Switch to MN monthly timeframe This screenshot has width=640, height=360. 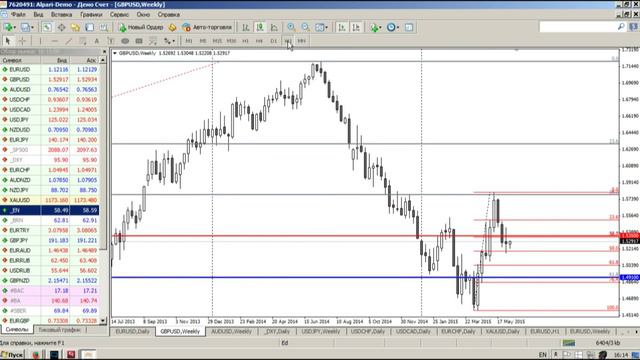(302, 41)
